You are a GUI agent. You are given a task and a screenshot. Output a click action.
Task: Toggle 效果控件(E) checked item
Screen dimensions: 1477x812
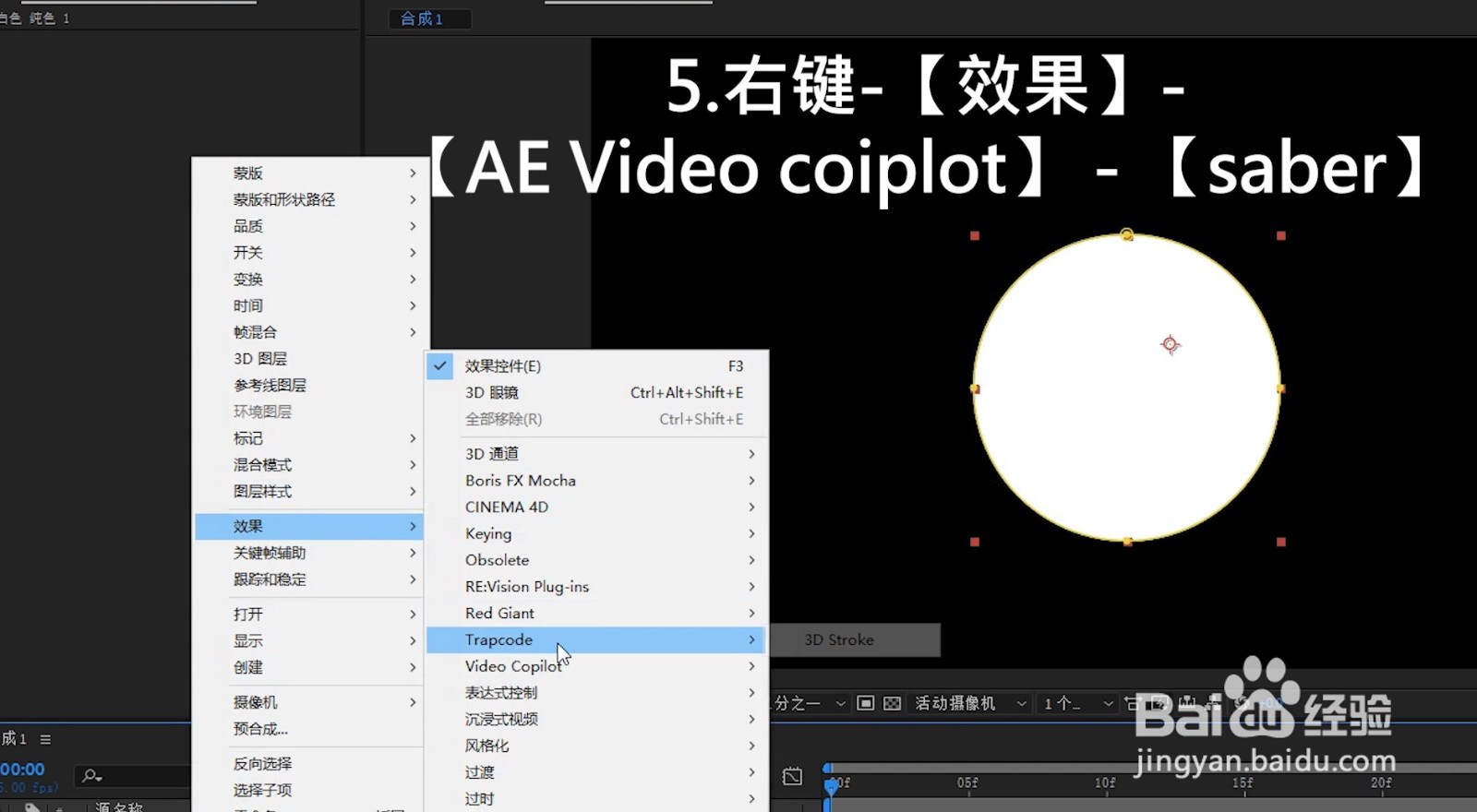[x=596, y=366]
